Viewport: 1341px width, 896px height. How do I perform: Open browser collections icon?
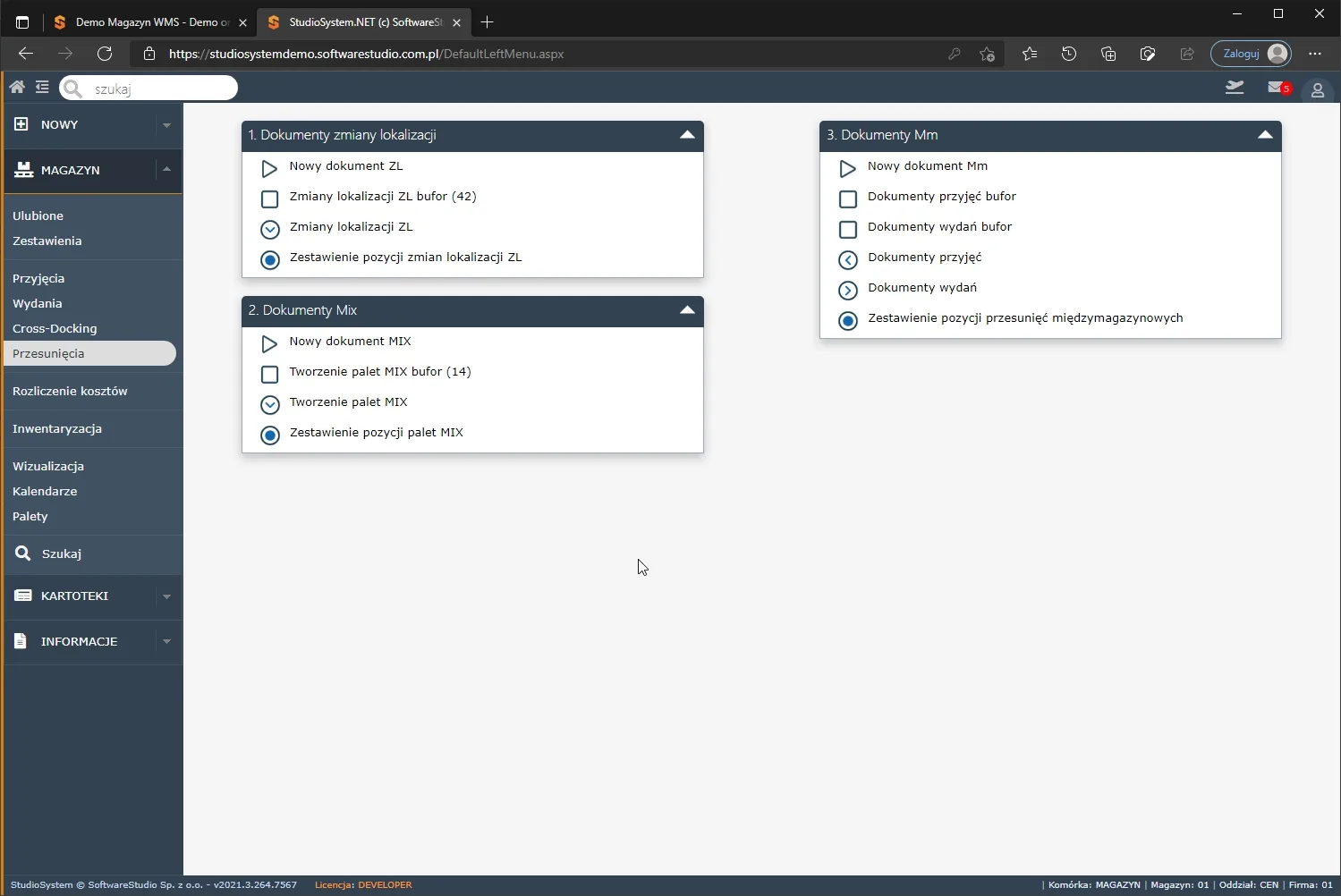point(1108,54)
